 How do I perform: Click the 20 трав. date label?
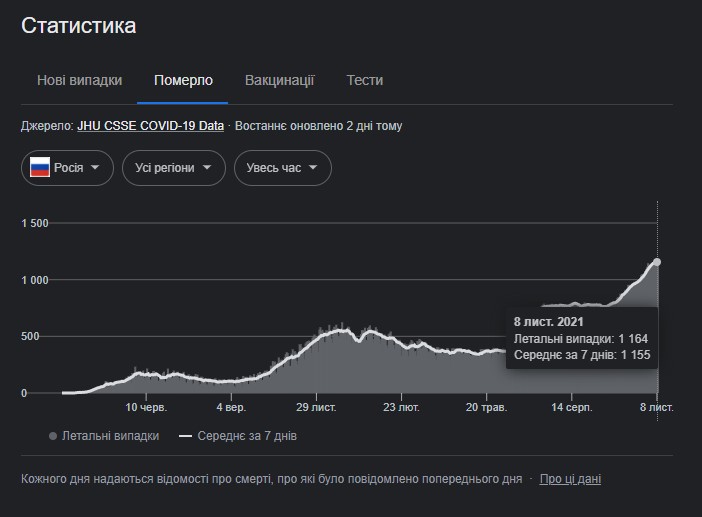click(x=486, y=408)
